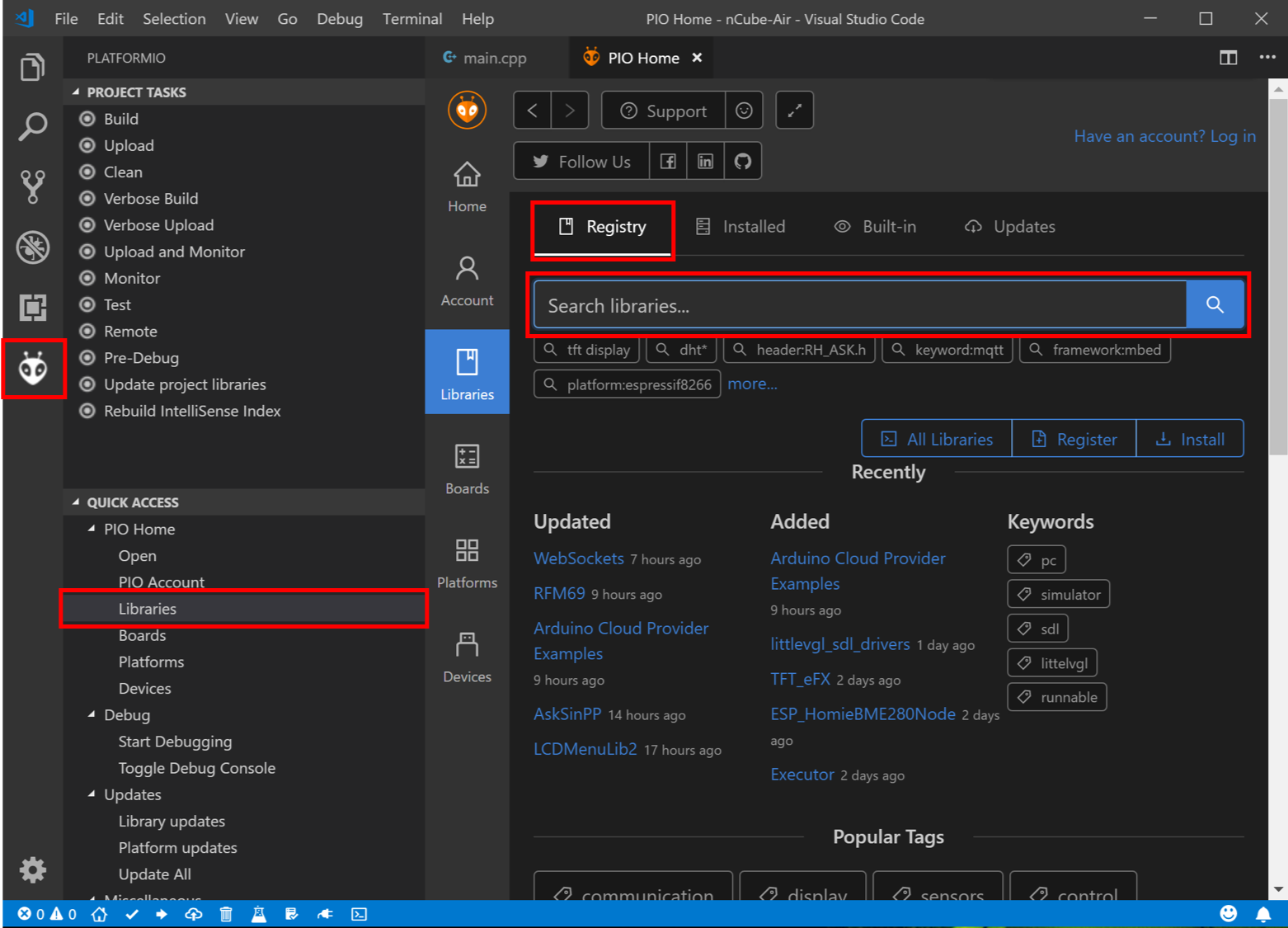Open Boards in PIO Home sidebar
The height and width of the screenshot is (928, 1288).
467,470
